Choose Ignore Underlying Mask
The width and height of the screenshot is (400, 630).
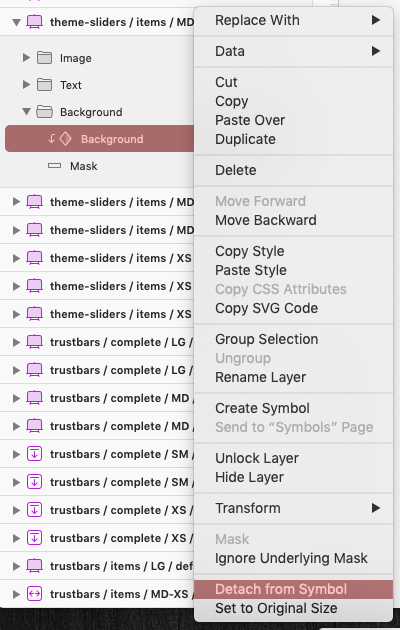(293, 558)
